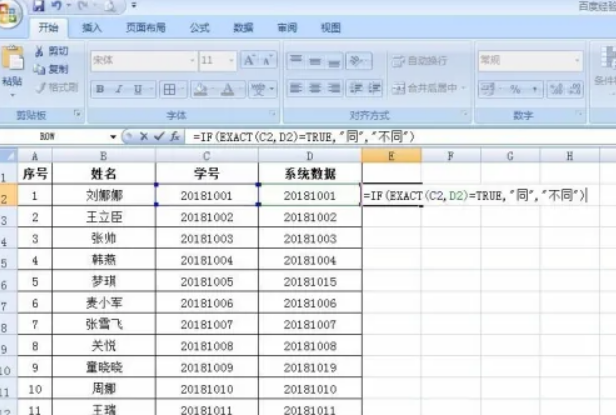Image resolution: width=616 pixels, height=415 pixels.
Task: Open the Paste options dropdown arrow
Action: [x=13, y=95]
